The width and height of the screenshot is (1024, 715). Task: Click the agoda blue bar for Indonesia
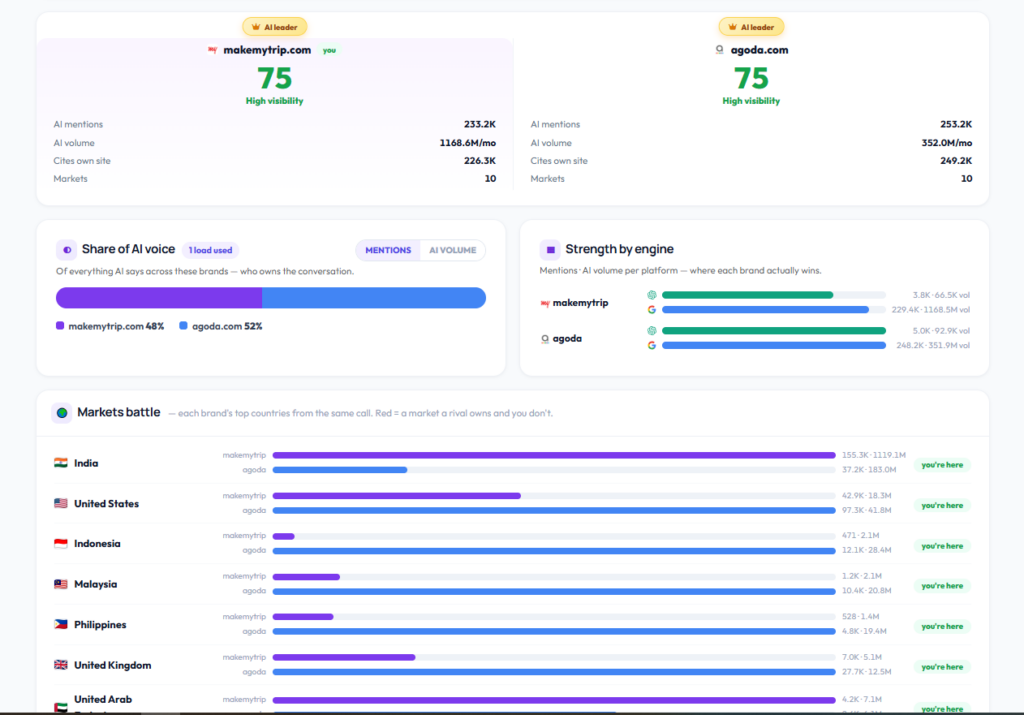tap(554, 551)
